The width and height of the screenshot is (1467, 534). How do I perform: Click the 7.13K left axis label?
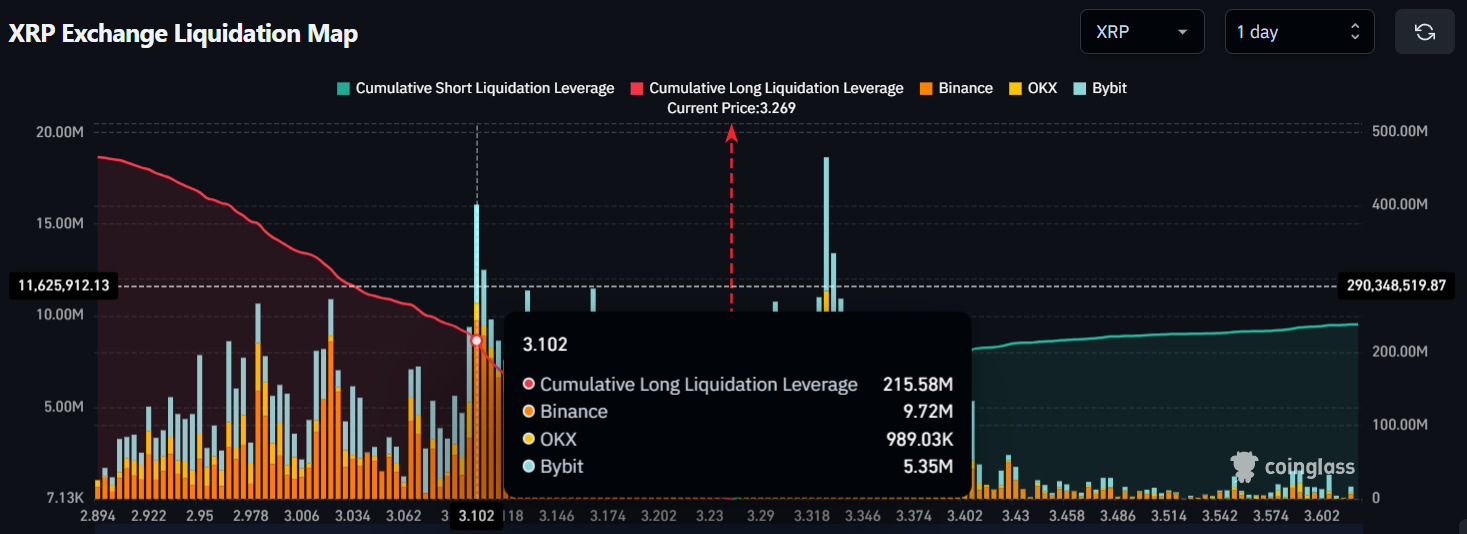64,498
